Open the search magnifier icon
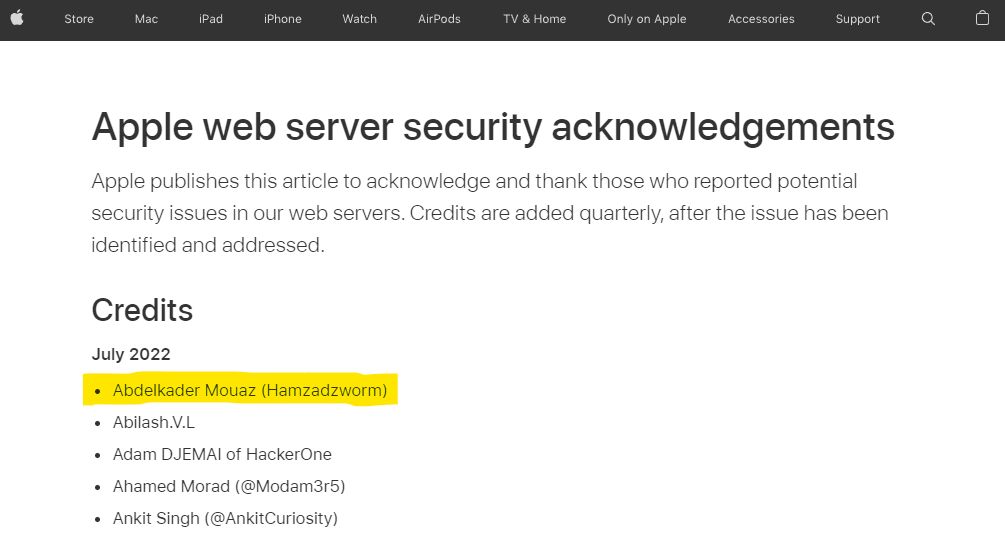Screen dimensions: 1005x537 (x=928, y=19)
